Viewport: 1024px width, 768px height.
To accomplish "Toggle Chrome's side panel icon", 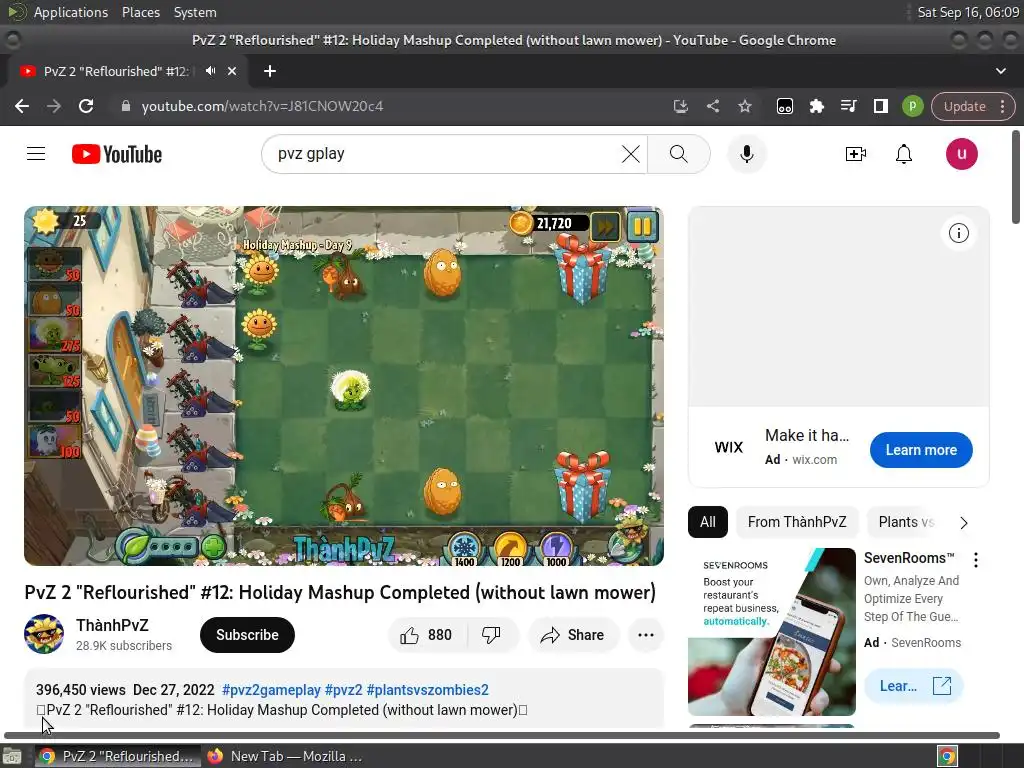I will click(x=880, y=106).
